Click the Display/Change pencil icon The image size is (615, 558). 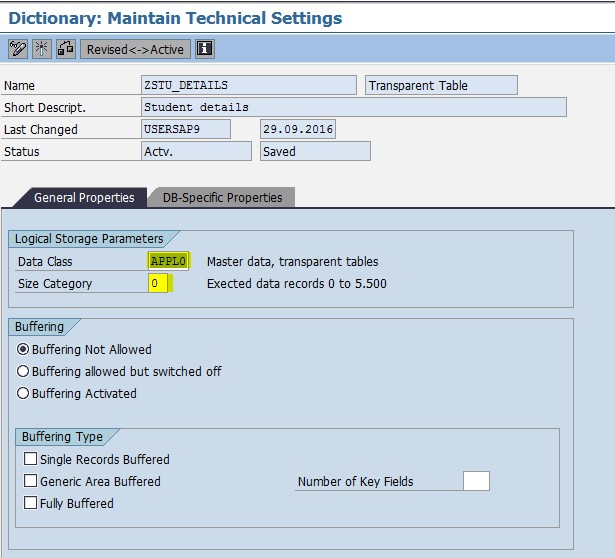pyautogui.click(x=18, y=49)
